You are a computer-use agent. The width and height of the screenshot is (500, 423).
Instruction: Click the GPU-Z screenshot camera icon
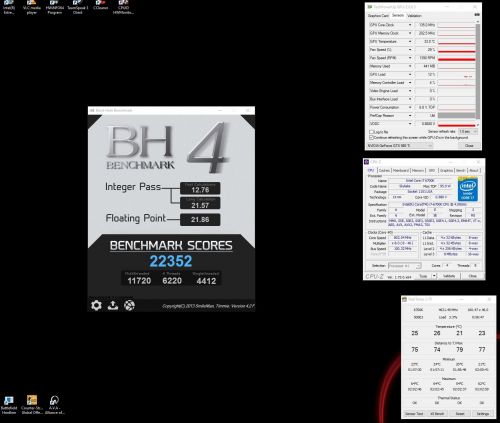(477, 15)
